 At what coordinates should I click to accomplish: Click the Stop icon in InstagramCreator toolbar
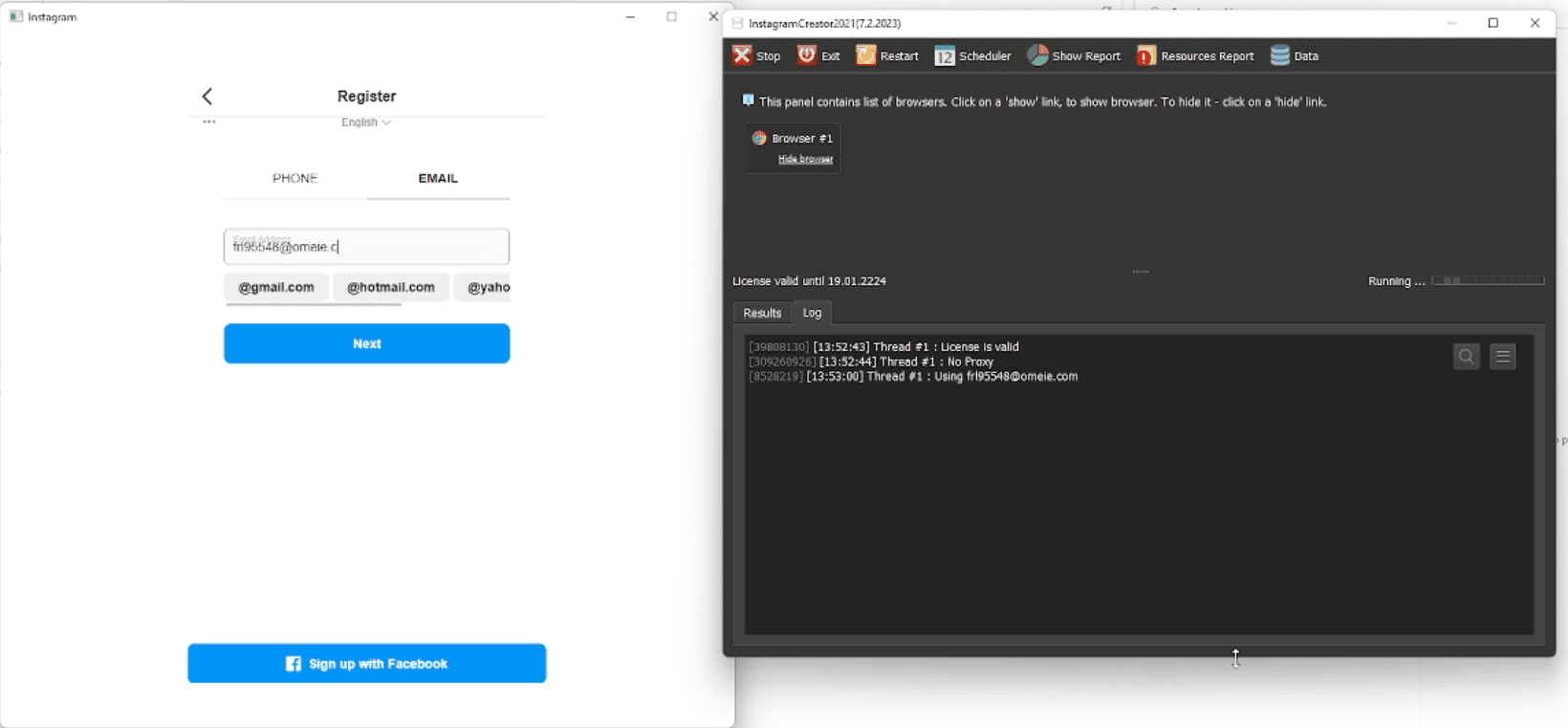(742, 55)
